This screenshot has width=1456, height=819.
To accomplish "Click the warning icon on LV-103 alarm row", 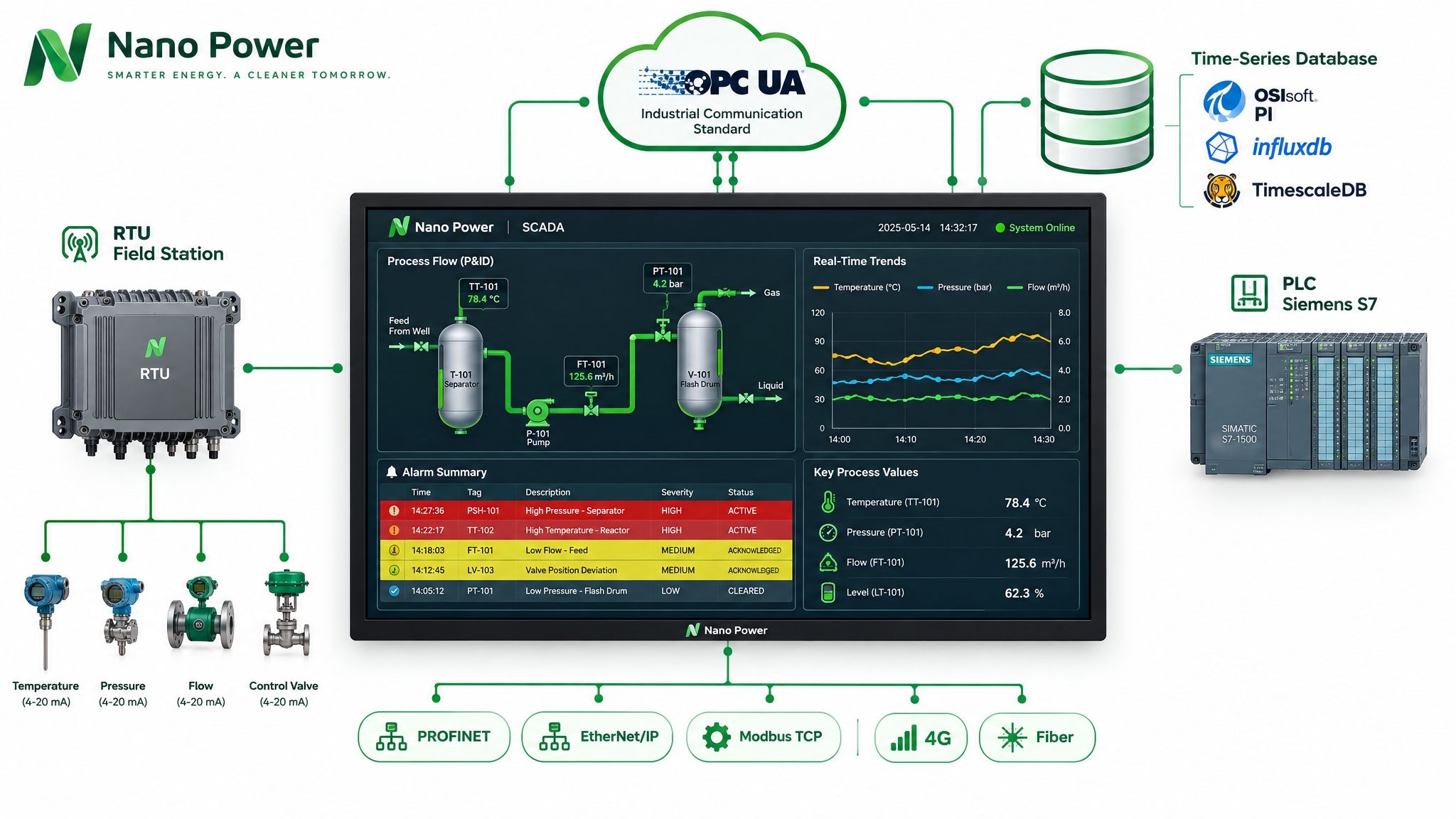I will [394, 570].
